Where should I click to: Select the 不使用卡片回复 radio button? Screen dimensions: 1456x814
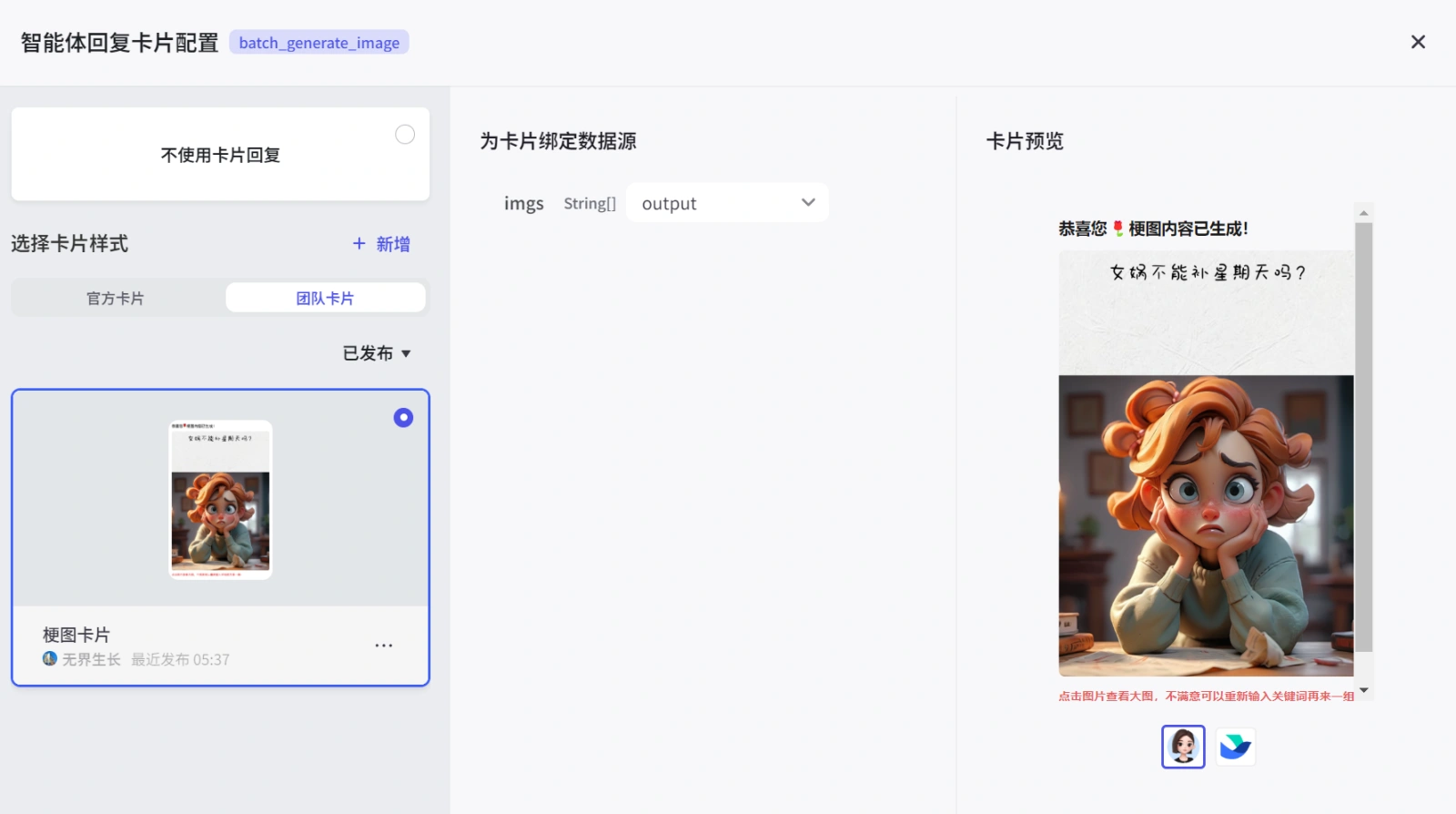coord(405,135)
